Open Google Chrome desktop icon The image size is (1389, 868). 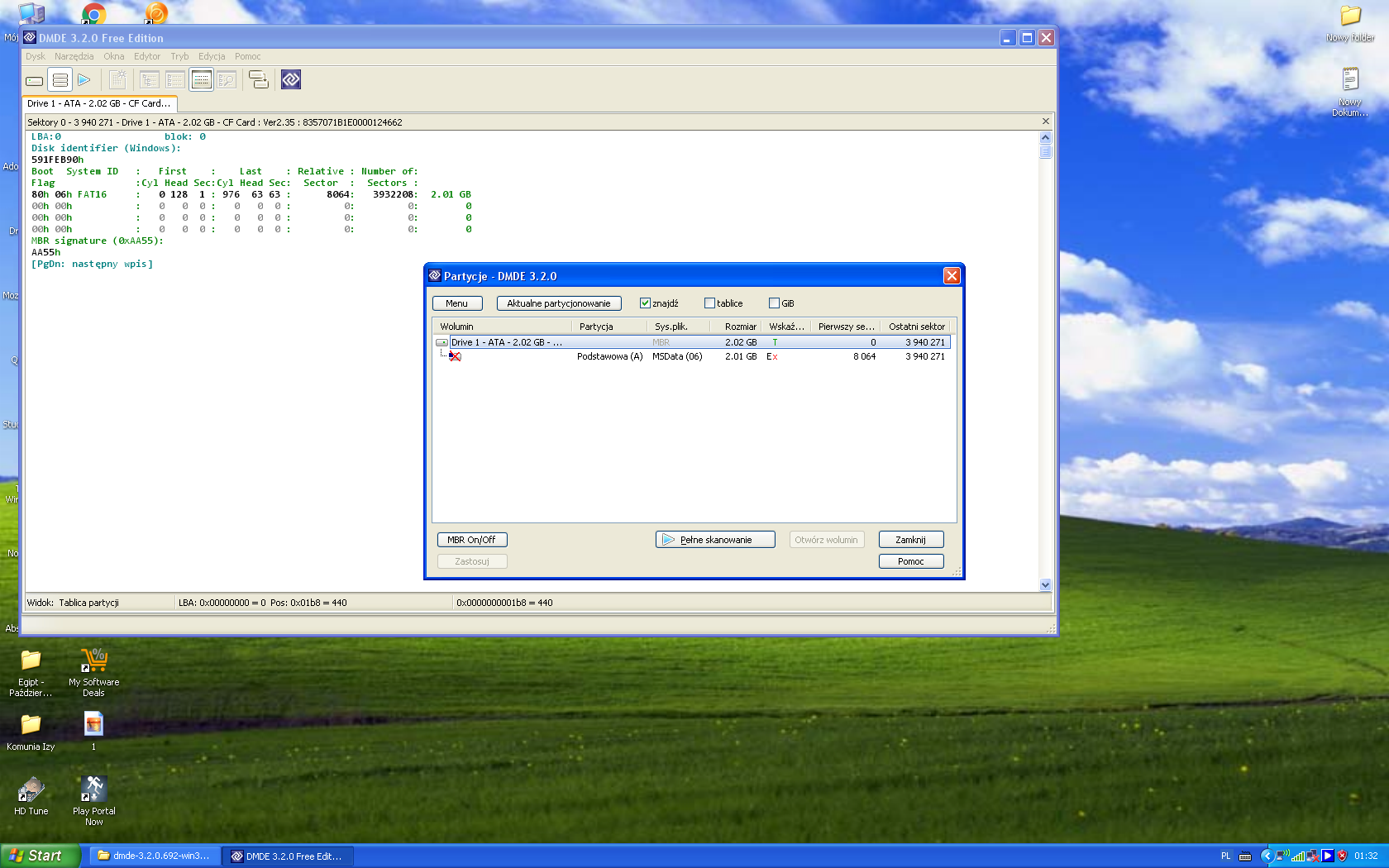(x=93, y=13)
